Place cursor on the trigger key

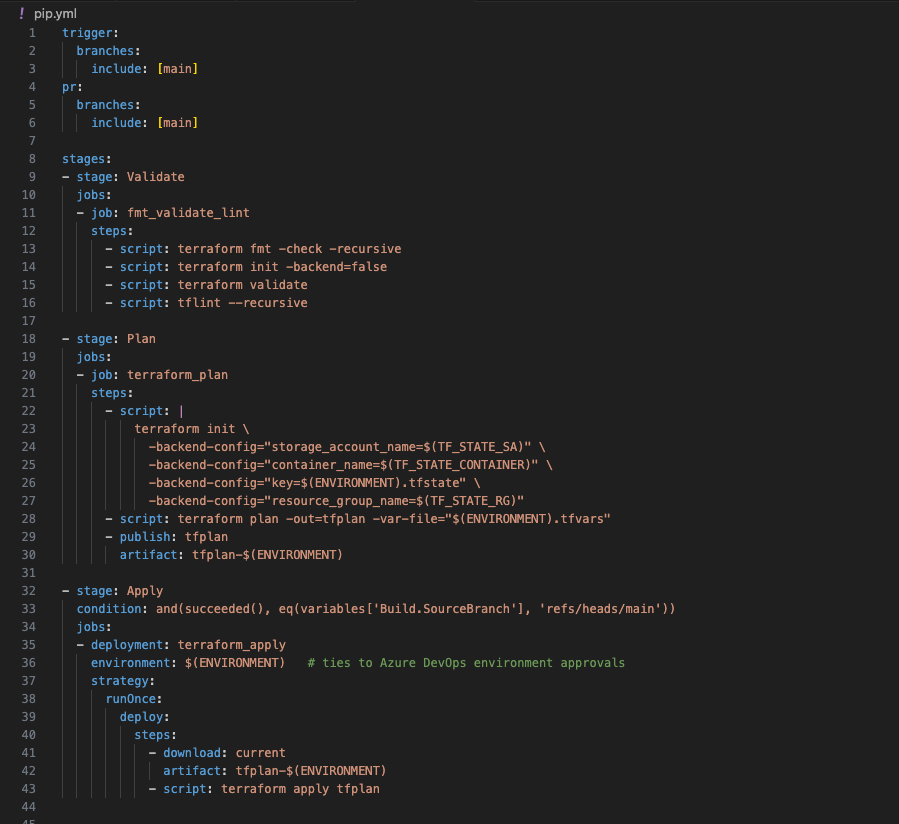pyautogui.click(x=87, y=33)
